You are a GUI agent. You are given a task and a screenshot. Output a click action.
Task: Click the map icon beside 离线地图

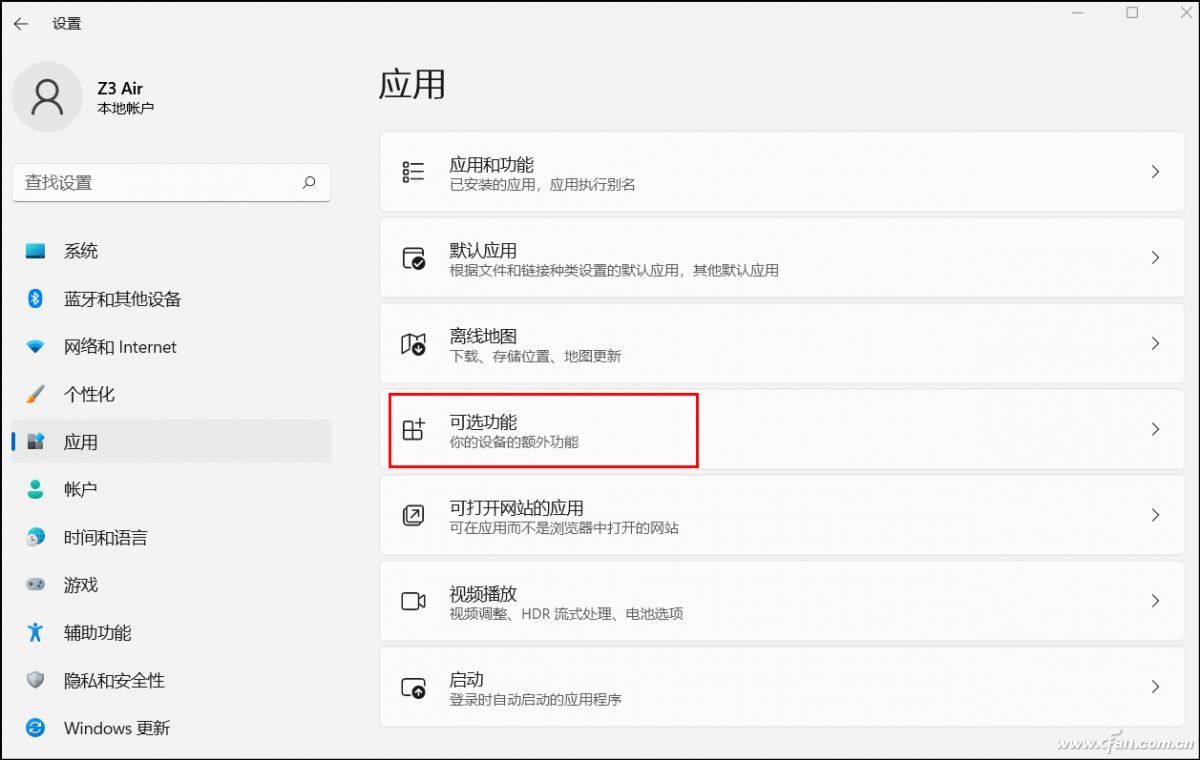(413, 344)
